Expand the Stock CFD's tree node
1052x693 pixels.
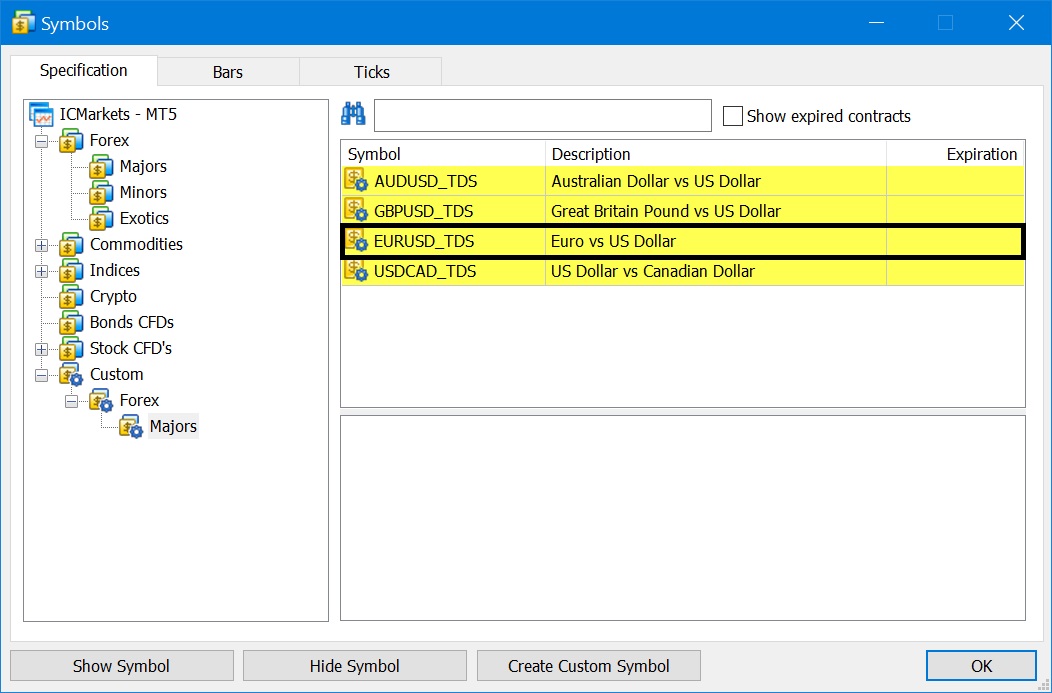point(42,350)
